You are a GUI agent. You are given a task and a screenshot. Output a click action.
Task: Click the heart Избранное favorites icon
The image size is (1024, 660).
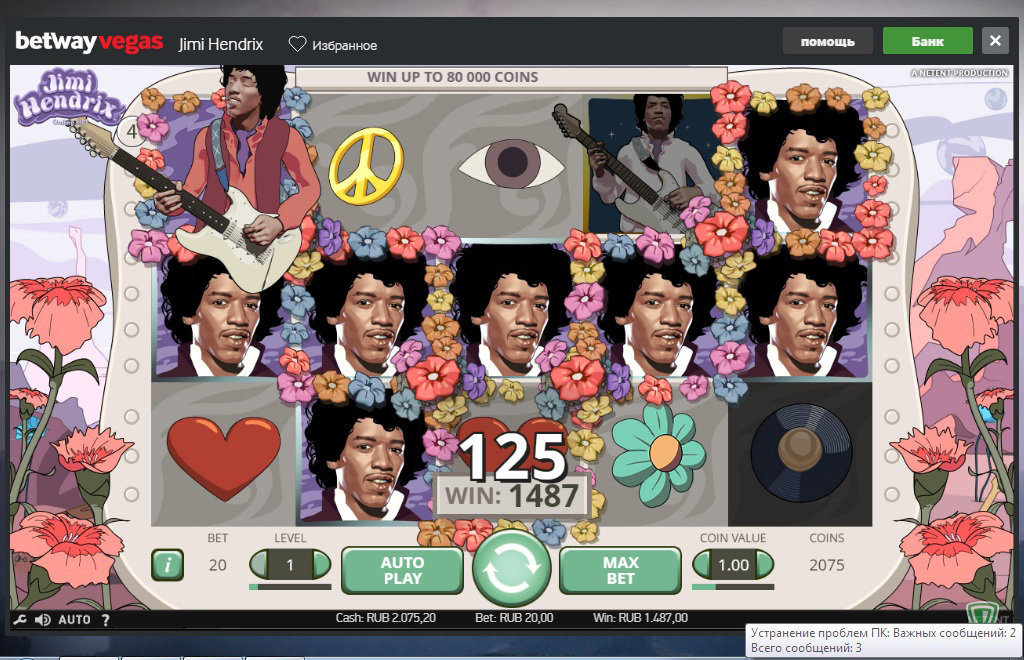297,45
